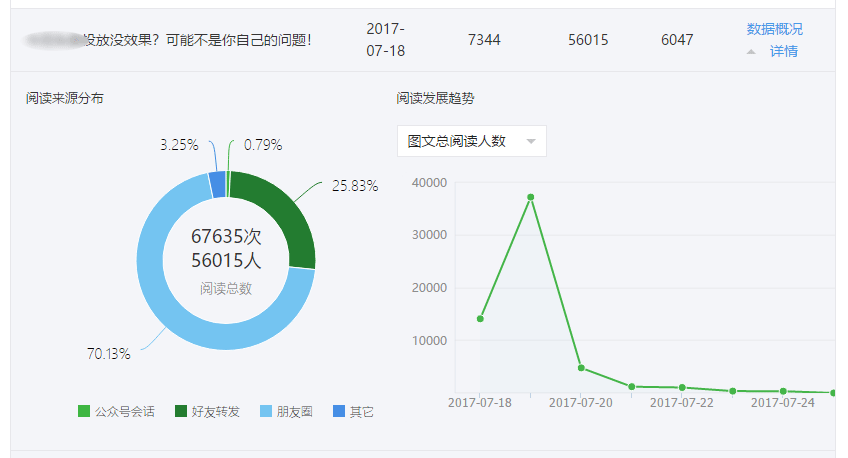This screenshot has height=458, width=848.
Task: Click the data point at 2017-07-24
Action: point(783,391)
